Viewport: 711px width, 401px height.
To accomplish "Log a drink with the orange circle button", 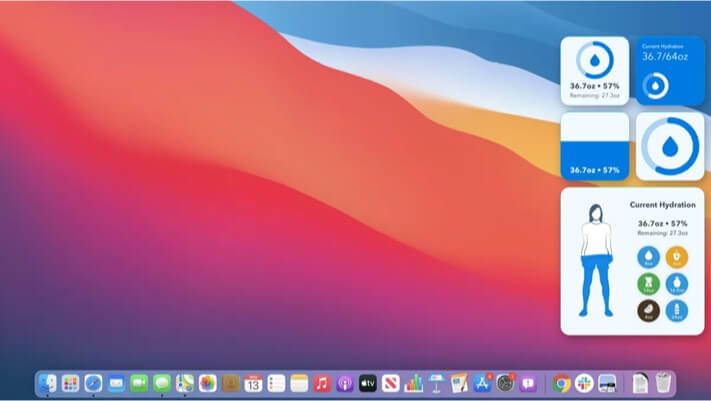I will coord(677,257).
